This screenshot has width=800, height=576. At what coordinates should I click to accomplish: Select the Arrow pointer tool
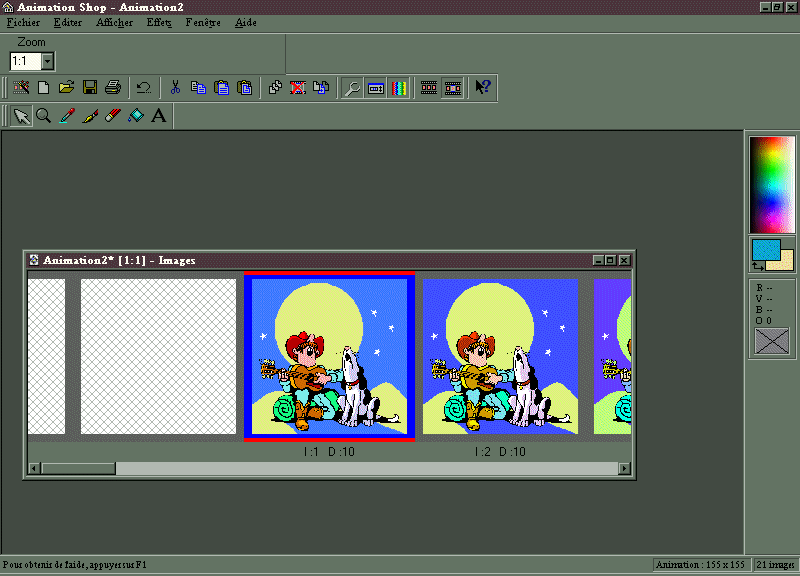click(21, 116)
